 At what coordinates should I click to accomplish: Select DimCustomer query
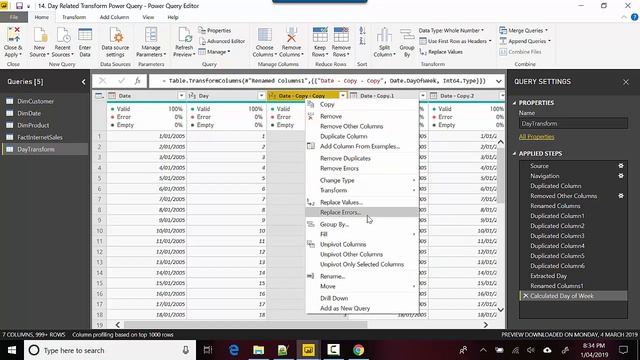coord(36,101)
